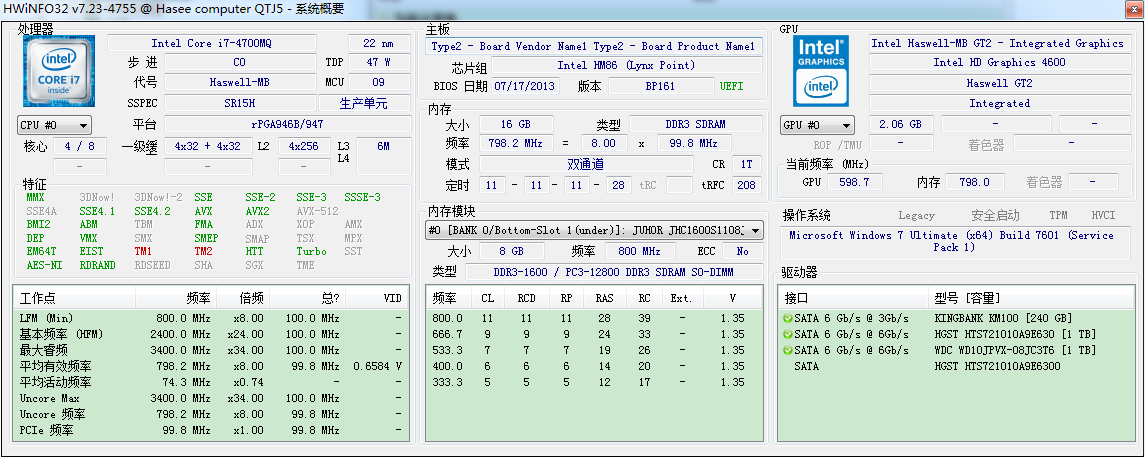Click the green check icon for WDC WD10JPVX drive

(x=787, y=351)
